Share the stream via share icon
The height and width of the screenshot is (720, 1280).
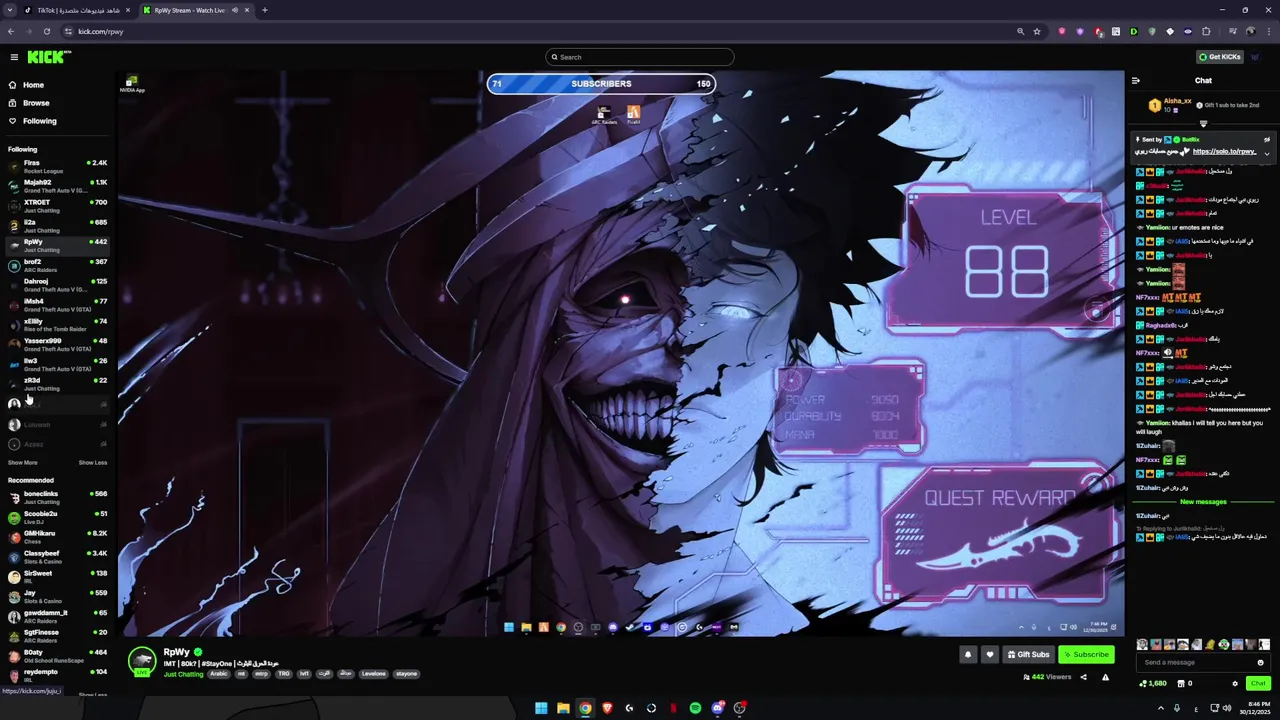tap(1083, 678)
